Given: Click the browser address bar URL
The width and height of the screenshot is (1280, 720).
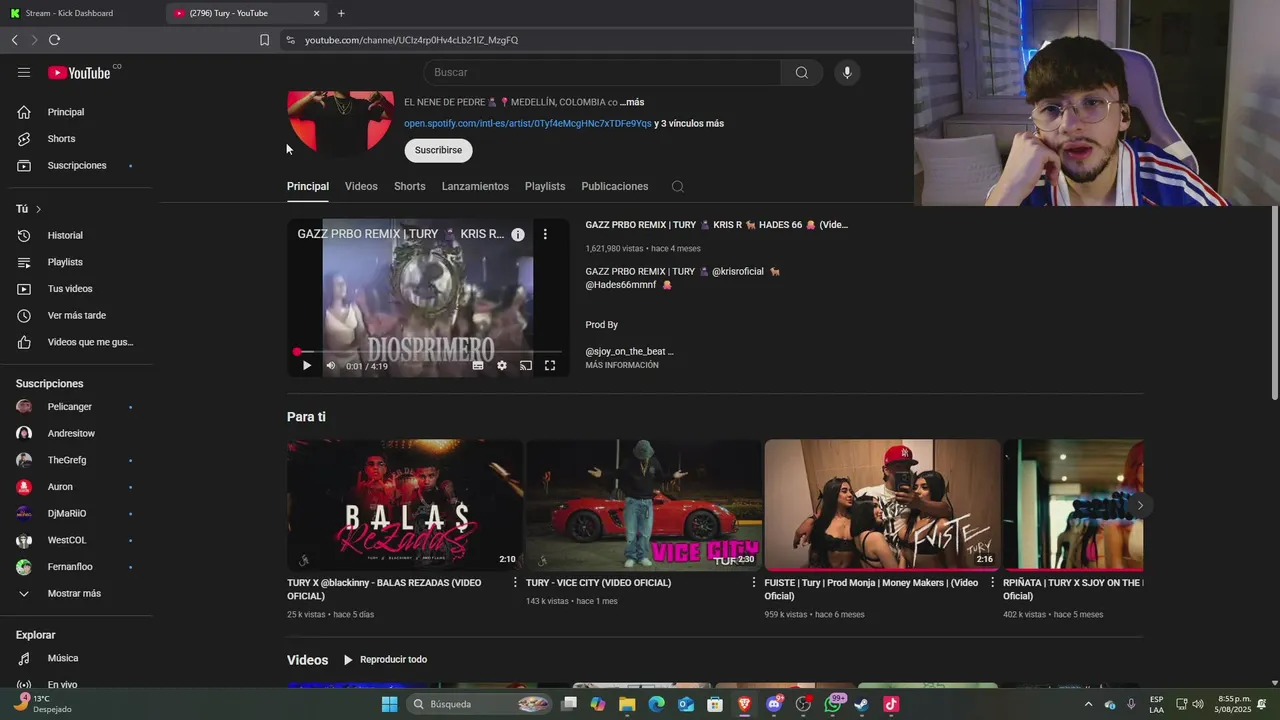Looking at the screenshot, I should (411, 40).
